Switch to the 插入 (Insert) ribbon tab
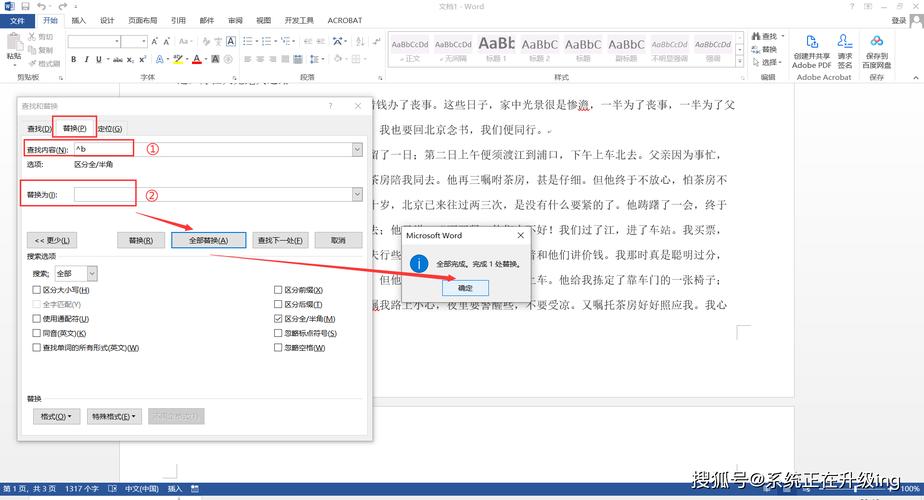This screenshot has height=500, width=924. click(x=78, y=21)
